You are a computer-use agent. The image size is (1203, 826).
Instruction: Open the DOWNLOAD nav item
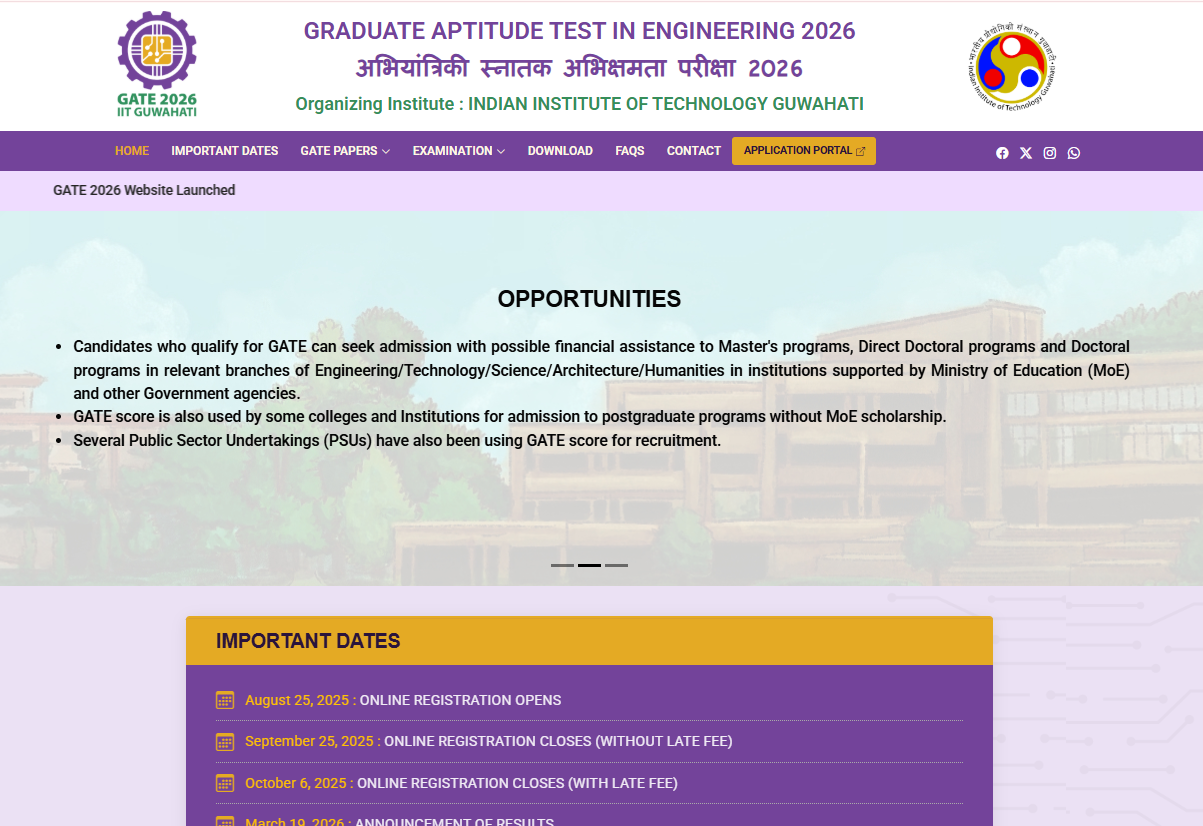[560, 151]
